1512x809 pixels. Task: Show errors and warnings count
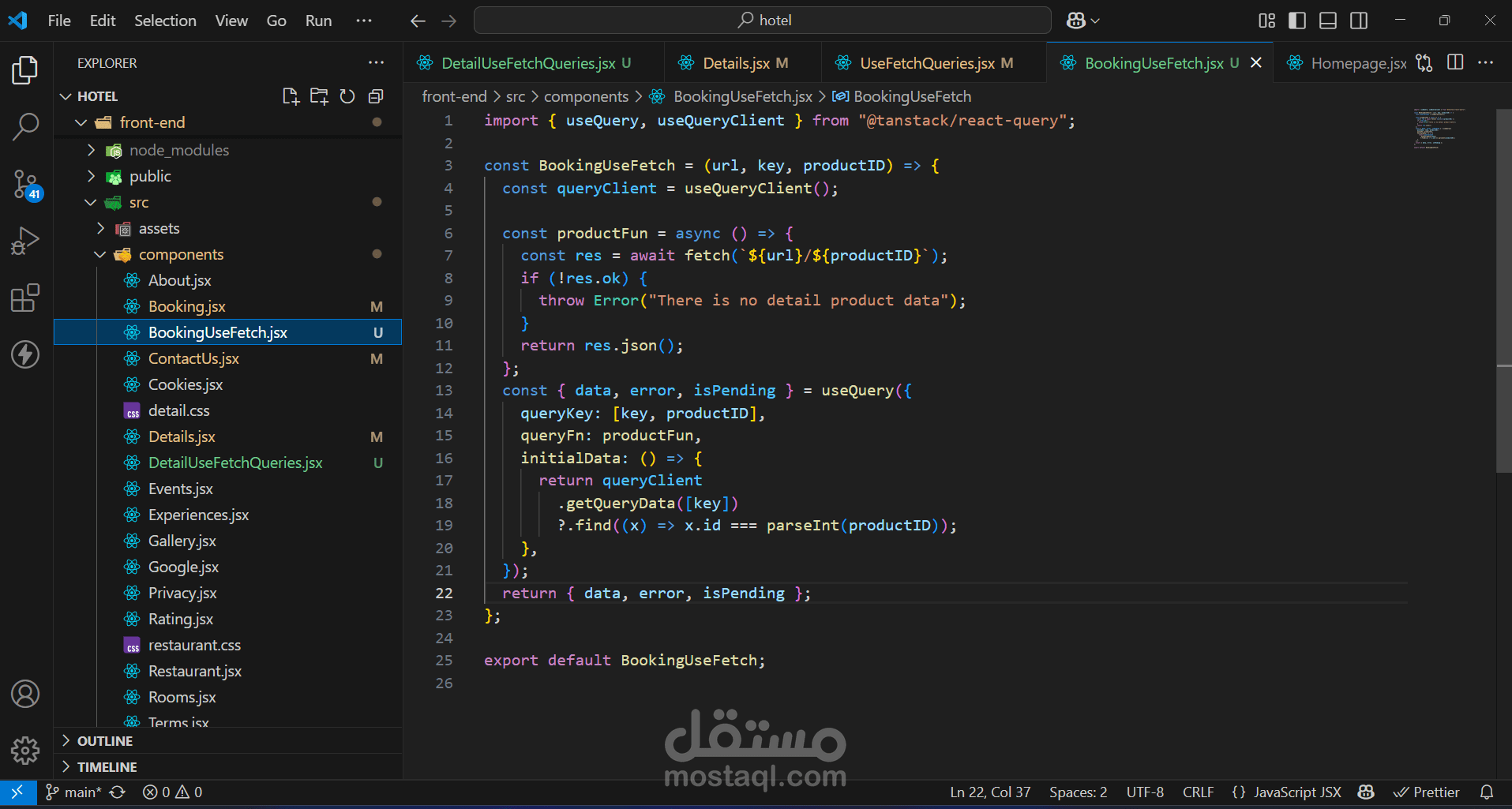[x=172, y=792]
